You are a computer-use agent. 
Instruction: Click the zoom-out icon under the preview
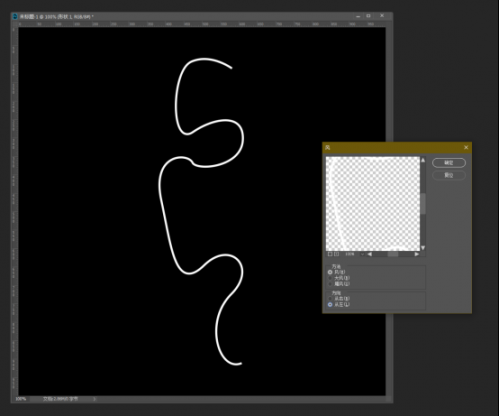pyautogui.click(x=330, y=254)
